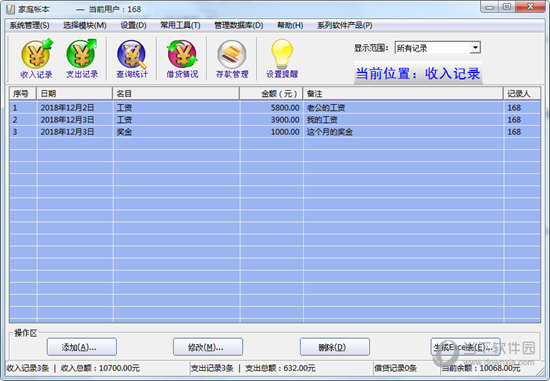Open the 设置提醒 reminder lightbulb
The width and height of the screenshot is (550, 381).
click(282, 59)
